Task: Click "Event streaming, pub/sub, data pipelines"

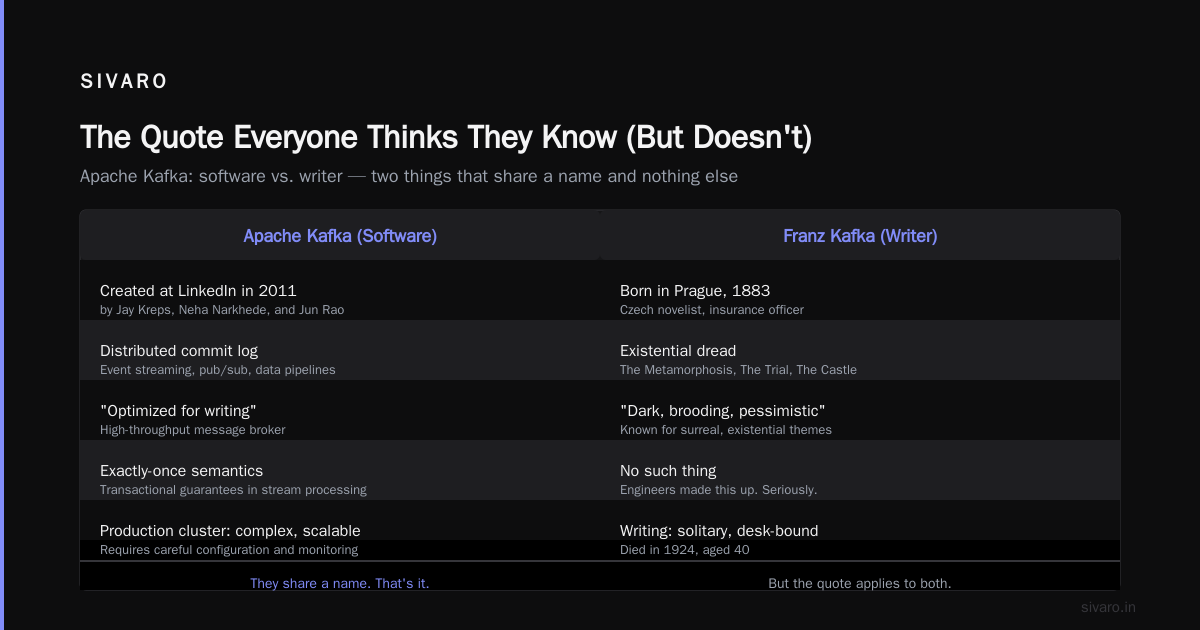Action: (x=218, y=370)
